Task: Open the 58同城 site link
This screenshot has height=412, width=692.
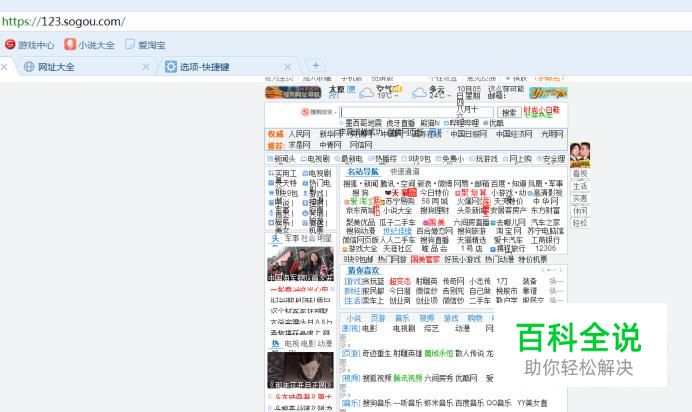Action: click(x=434, y=201)
